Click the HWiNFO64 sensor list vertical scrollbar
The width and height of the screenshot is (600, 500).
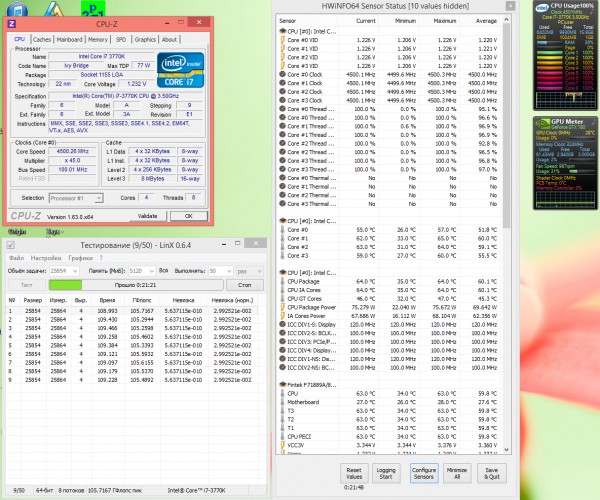pyautogui.click(x=507, y=126)
